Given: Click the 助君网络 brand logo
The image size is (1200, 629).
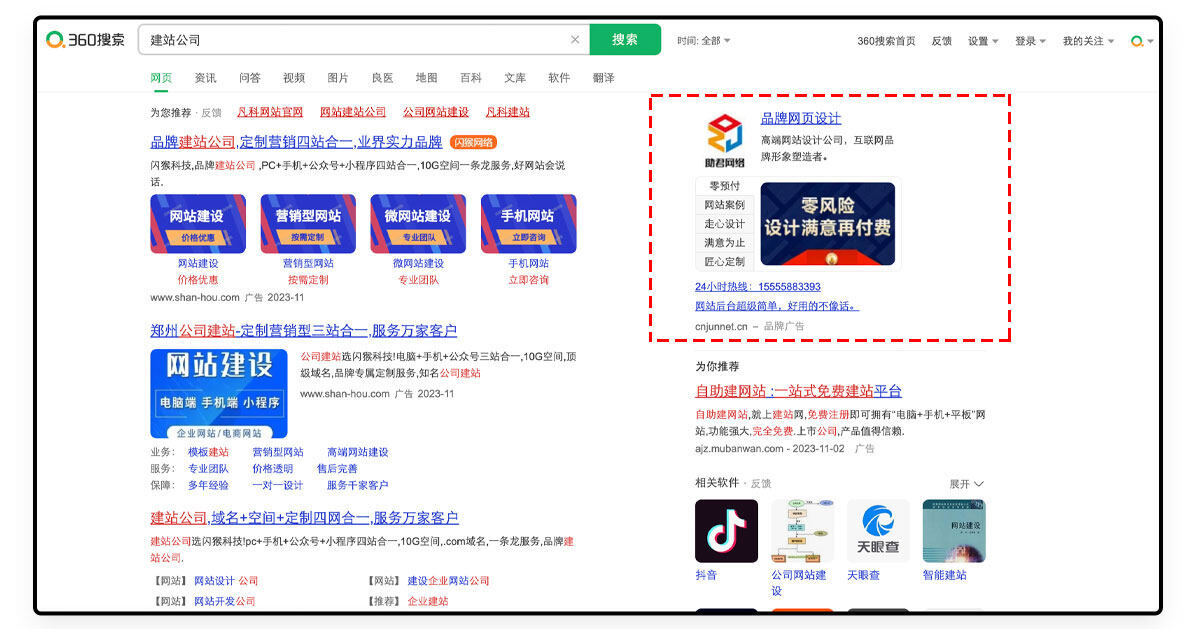Looking at the screenshot, I should 725,140.
